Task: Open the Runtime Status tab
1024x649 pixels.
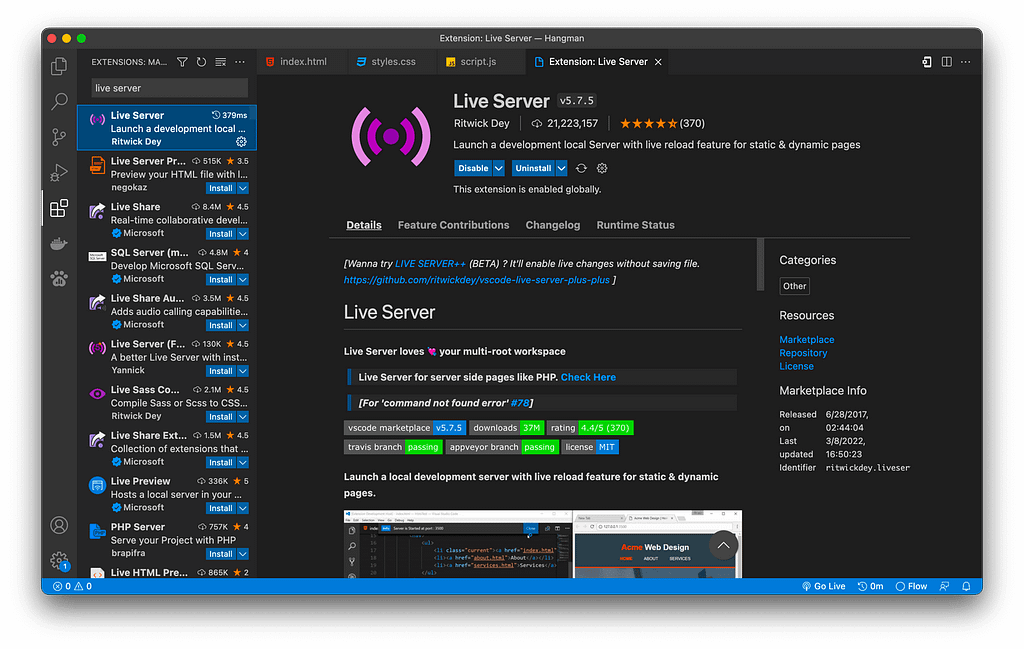Action: point(635,225)
